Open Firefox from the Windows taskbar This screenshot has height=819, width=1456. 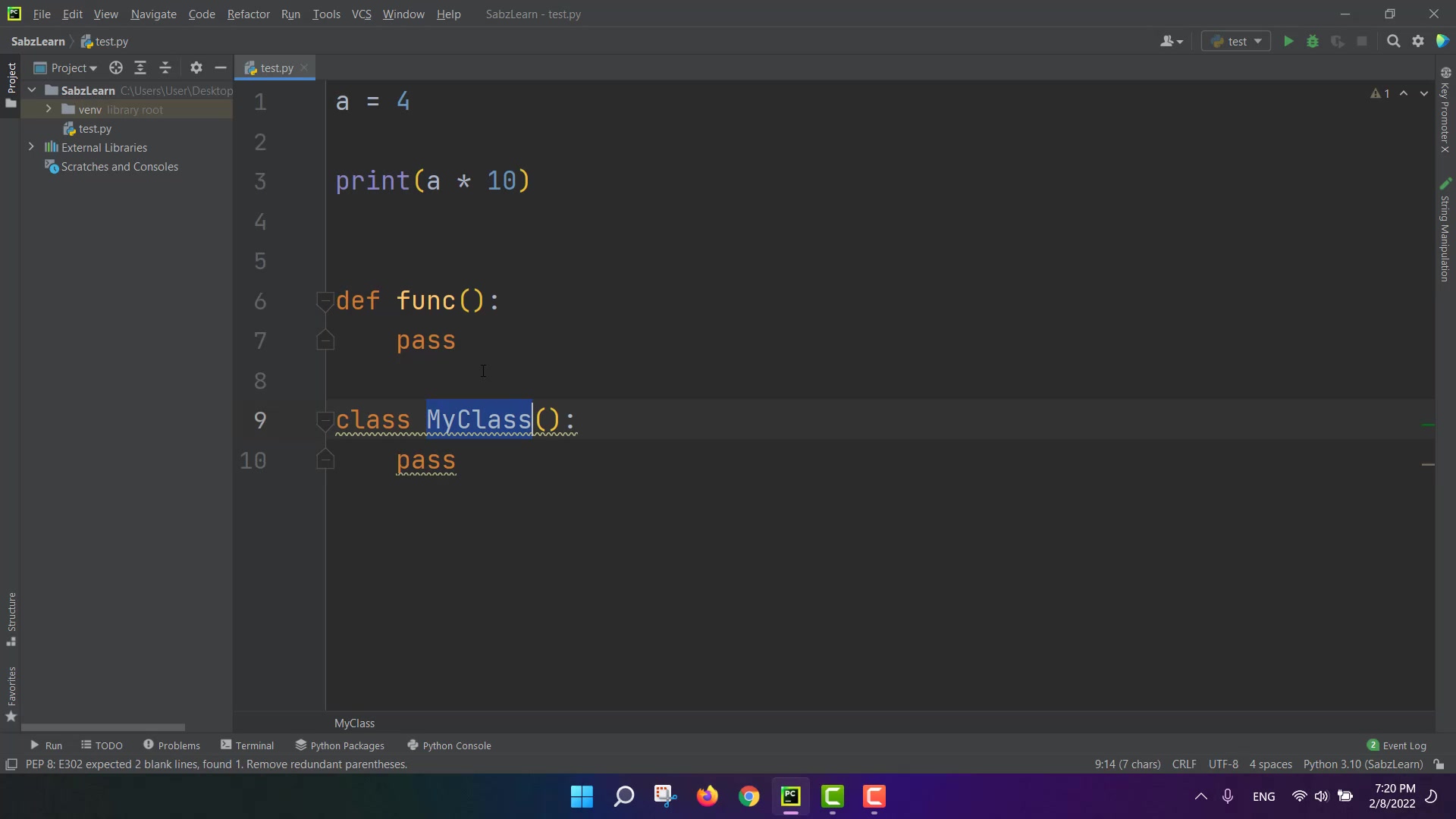point(707,796)
